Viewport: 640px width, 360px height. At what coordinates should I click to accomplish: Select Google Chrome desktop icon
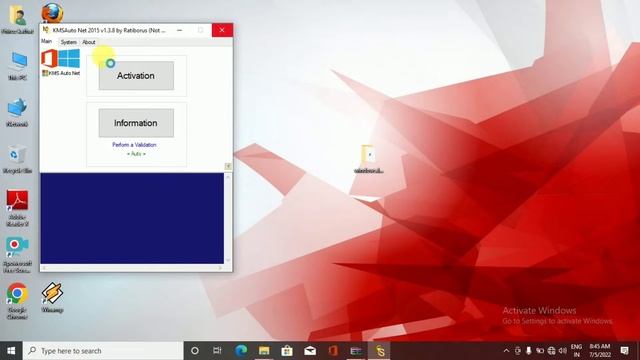[x=18, y=301]
